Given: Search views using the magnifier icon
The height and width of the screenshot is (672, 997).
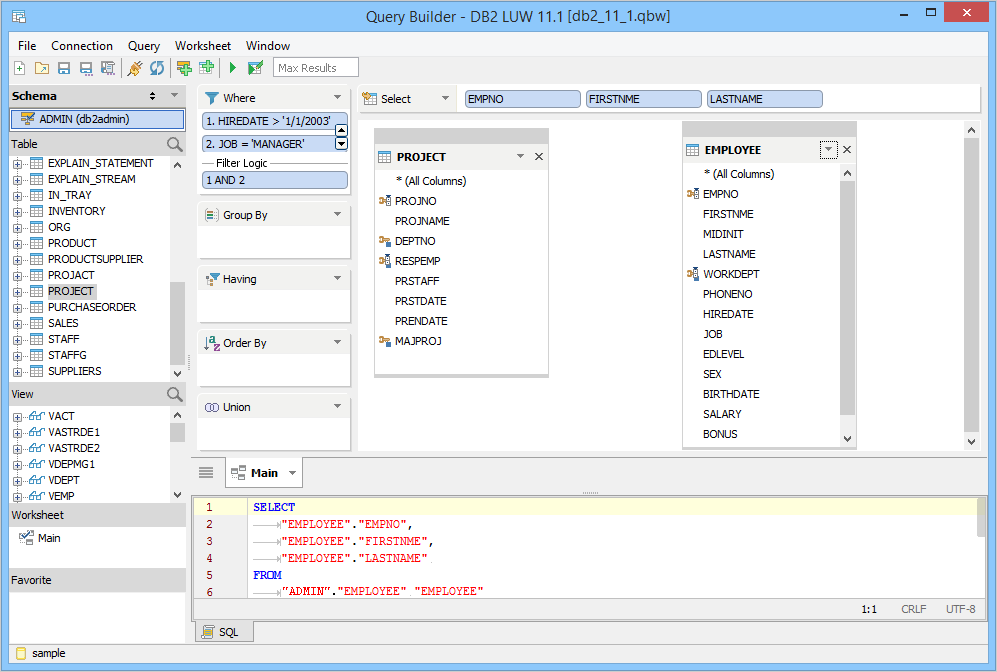Looking at the screenshot, I should [175, 395].
